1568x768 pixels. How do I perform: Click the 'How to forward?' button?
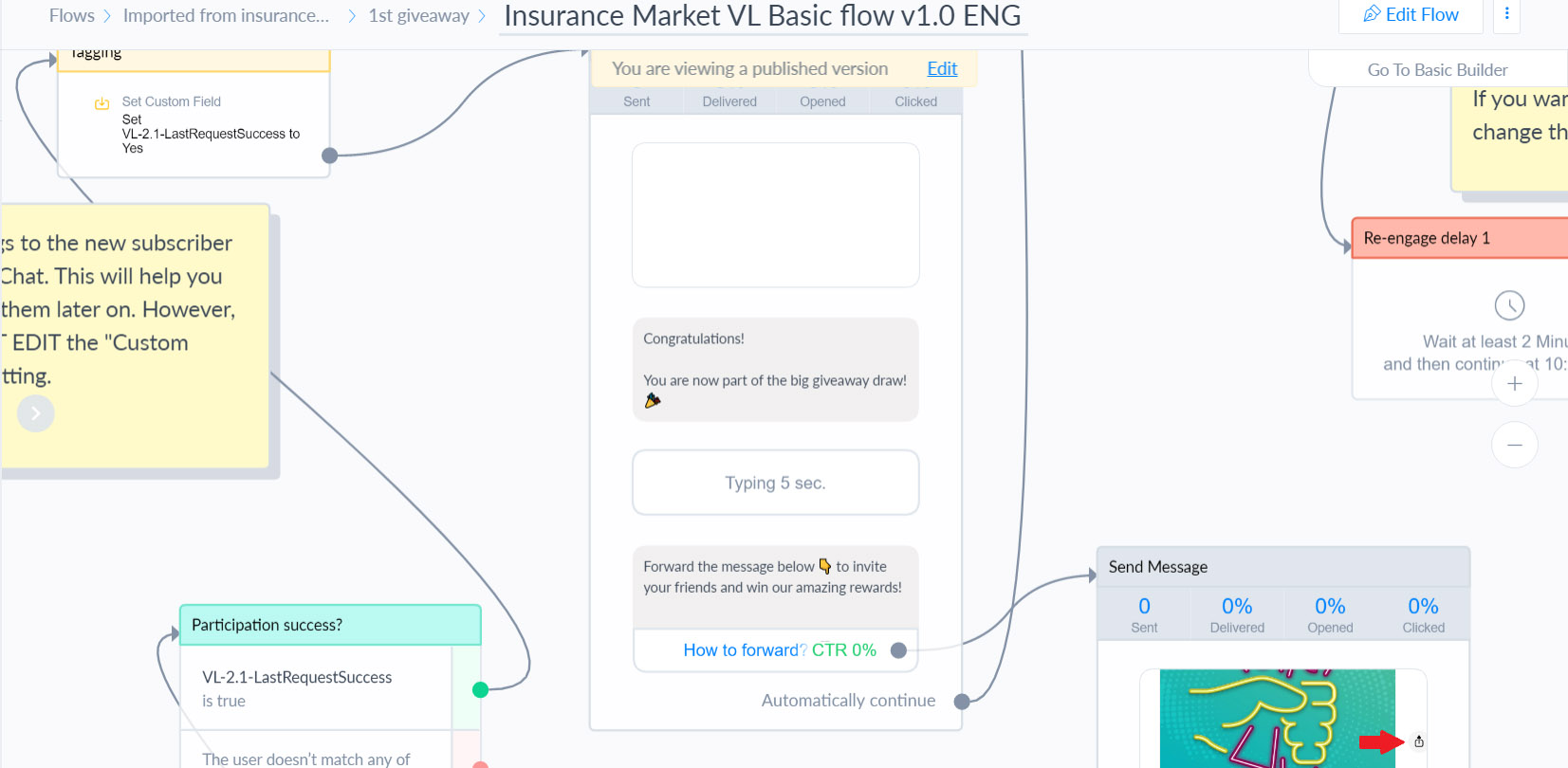[x=776, y=650]
